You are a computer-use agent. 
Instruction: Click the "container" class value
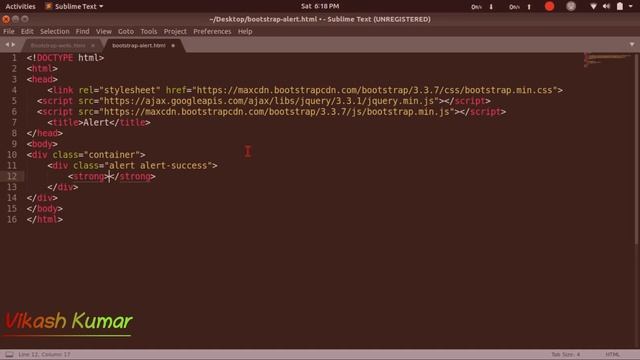pyautogui.click(x=112, y=155)
